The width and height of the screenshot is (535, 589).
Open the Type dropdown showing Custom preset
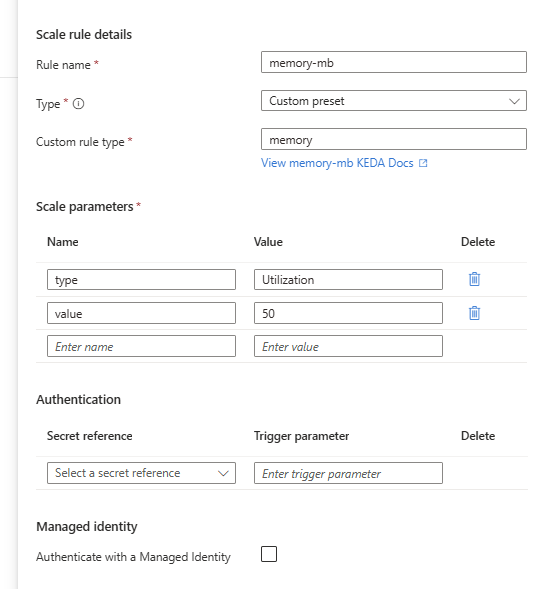coord(394,101)
